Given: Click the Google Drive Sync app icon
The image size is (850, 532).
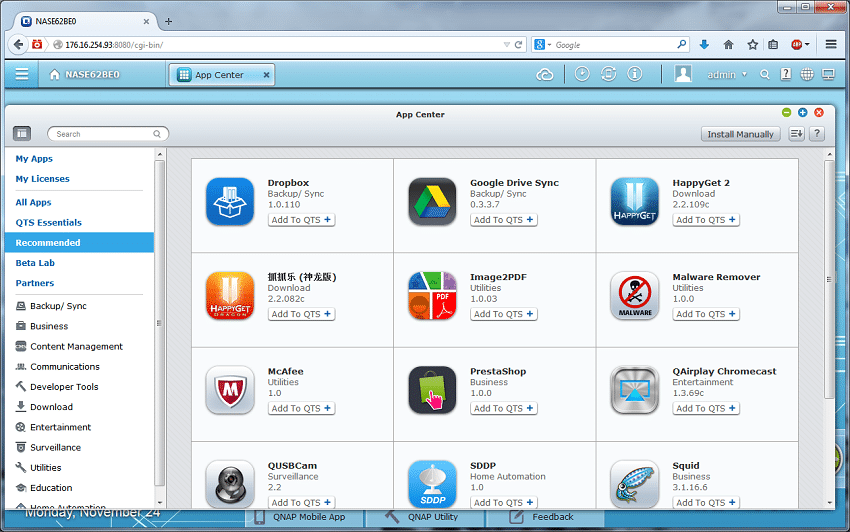Looking at the screenshot, I should [x=432, y=202].
